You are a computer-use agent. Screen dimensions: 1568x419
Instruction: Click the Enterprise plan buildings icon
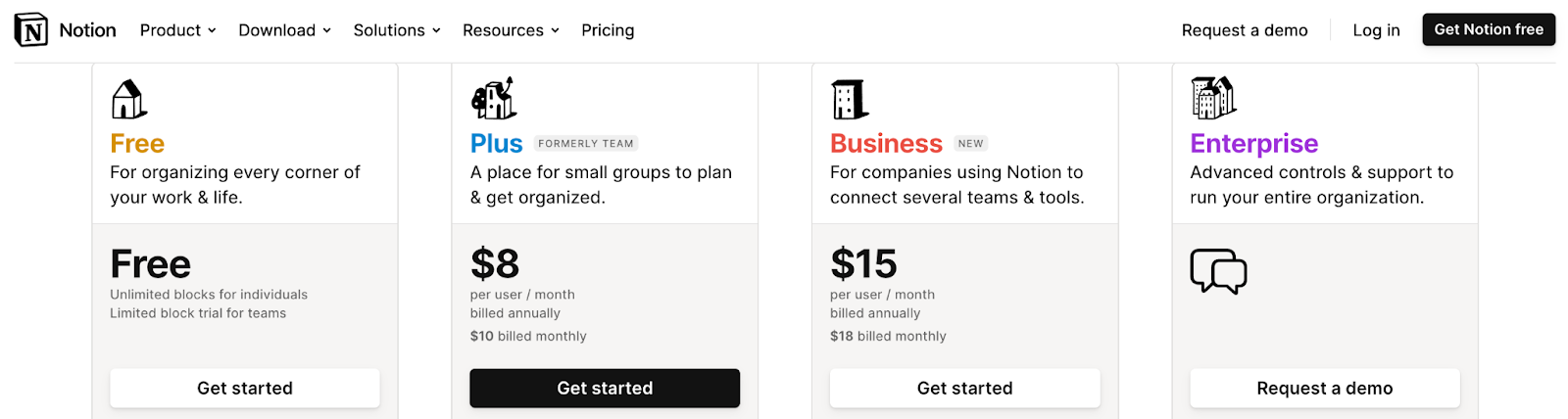[1213, 98]
